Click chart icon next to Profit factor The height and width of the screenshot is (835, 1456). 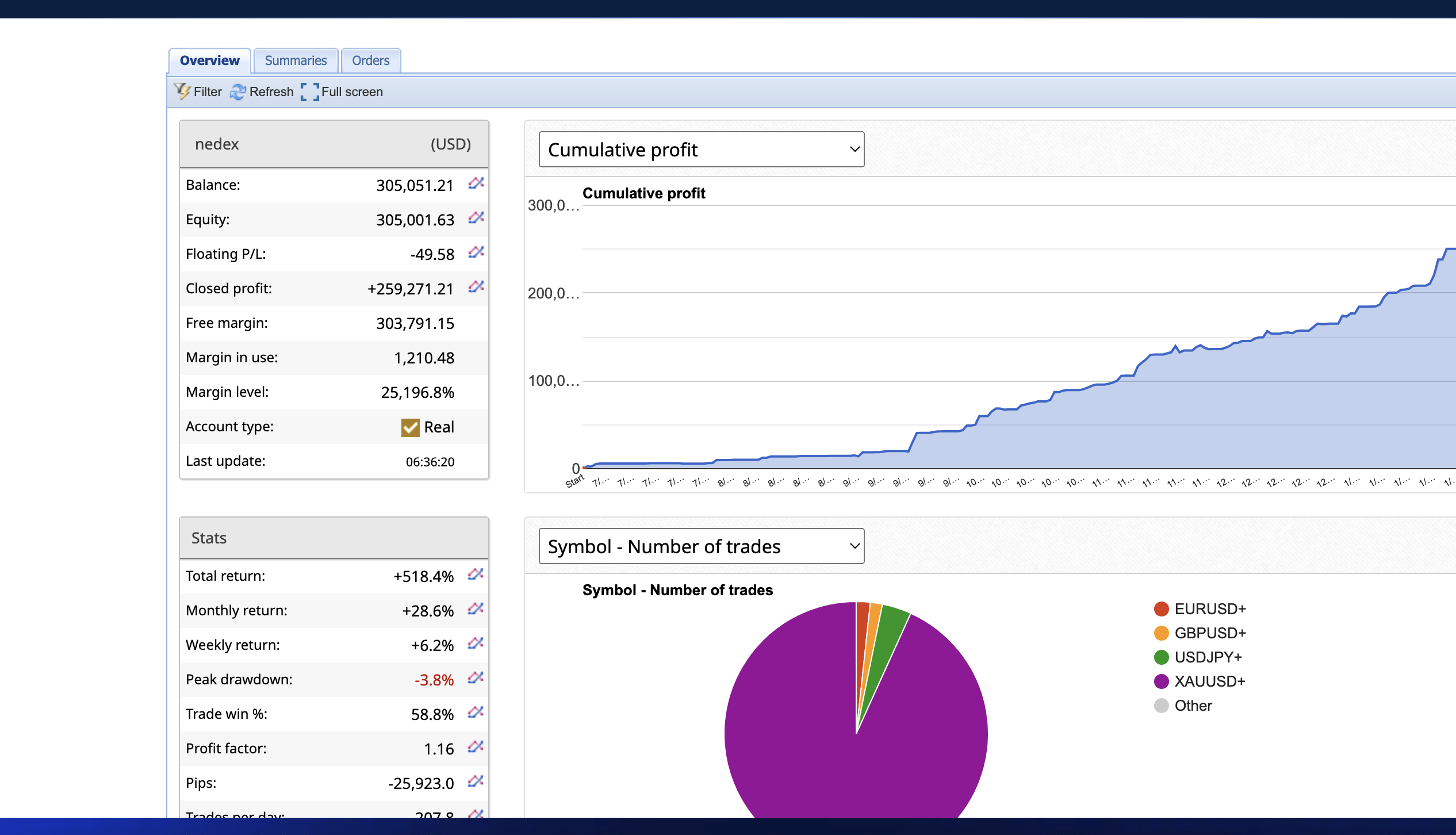coord(476,747)
